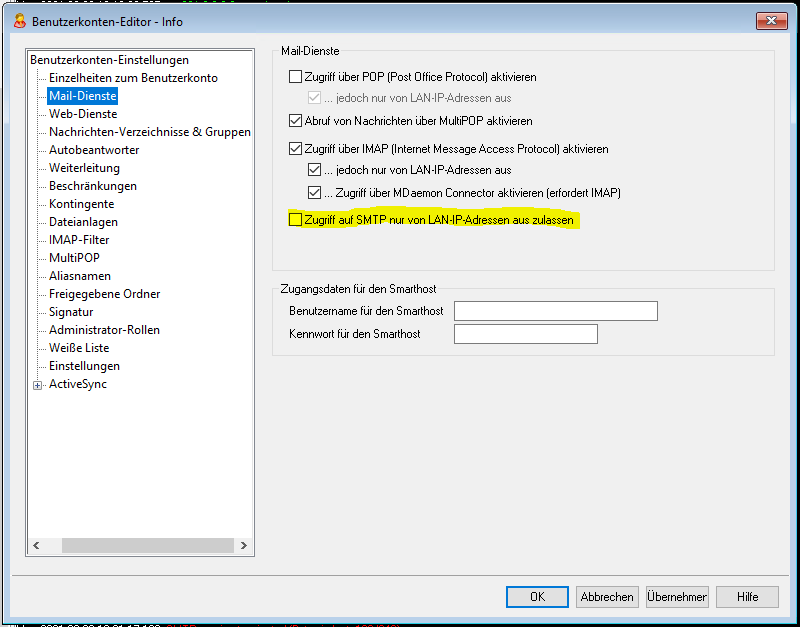
Task: Click the user account icon in title bar
Action: (x=19, y=21)
